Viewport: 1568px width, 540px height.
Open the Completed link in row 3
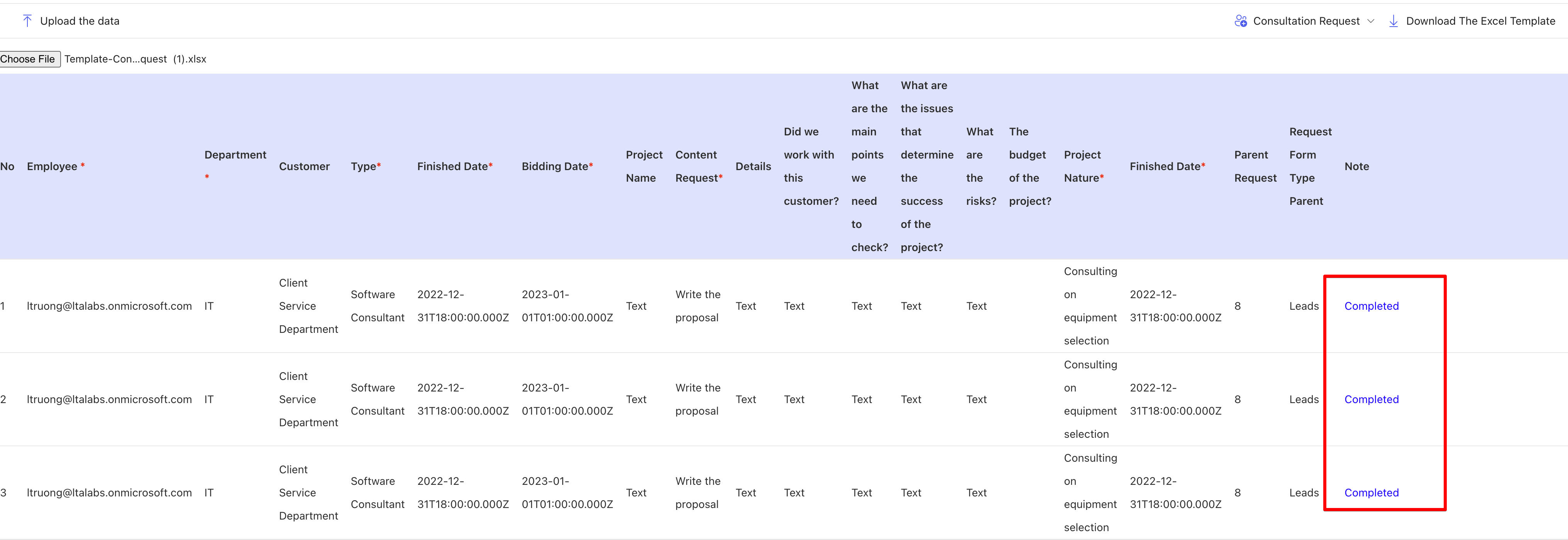1371,493
